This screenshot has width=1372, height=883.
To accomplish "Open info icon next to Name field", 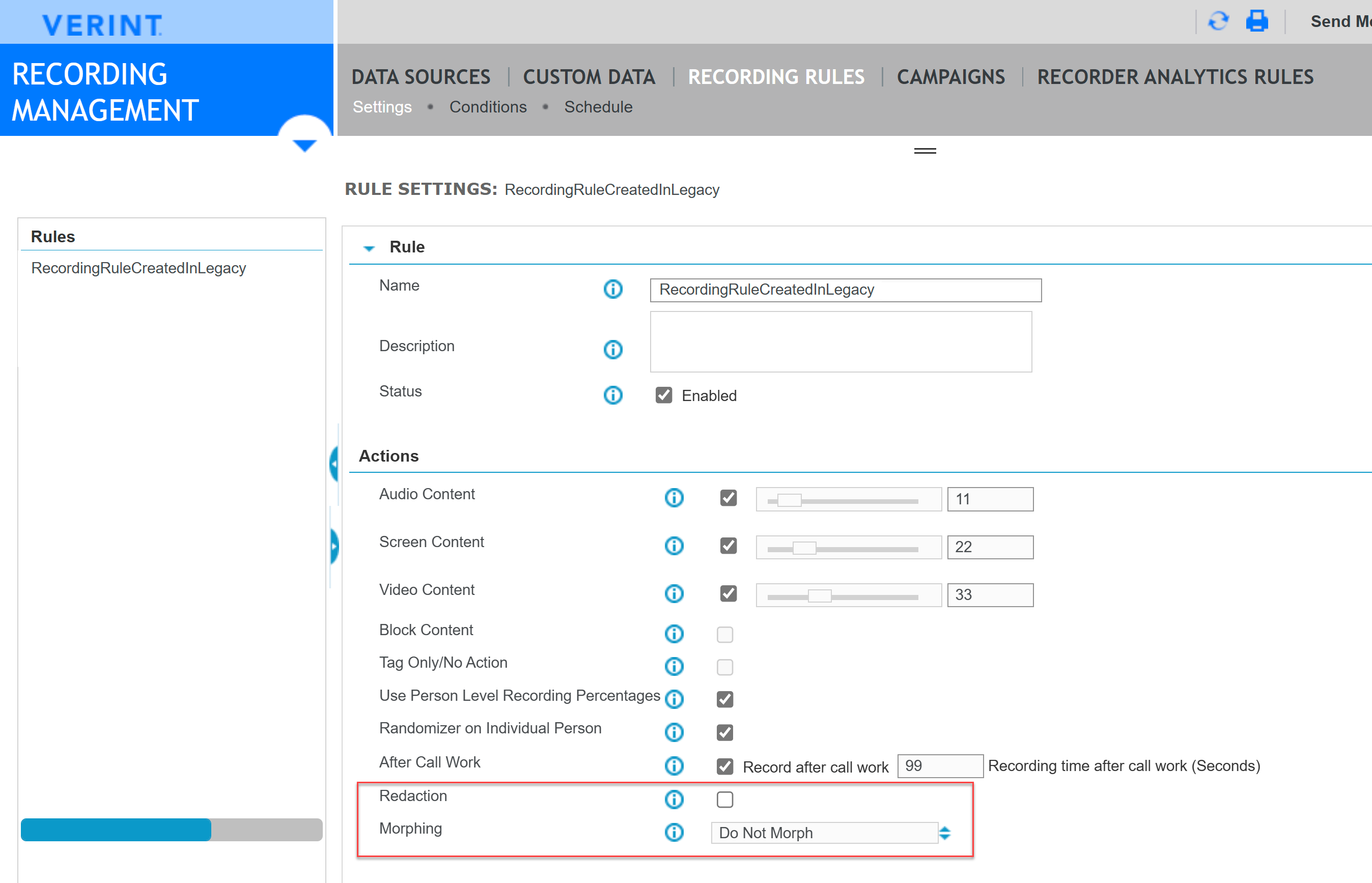I will click(612, 289).
